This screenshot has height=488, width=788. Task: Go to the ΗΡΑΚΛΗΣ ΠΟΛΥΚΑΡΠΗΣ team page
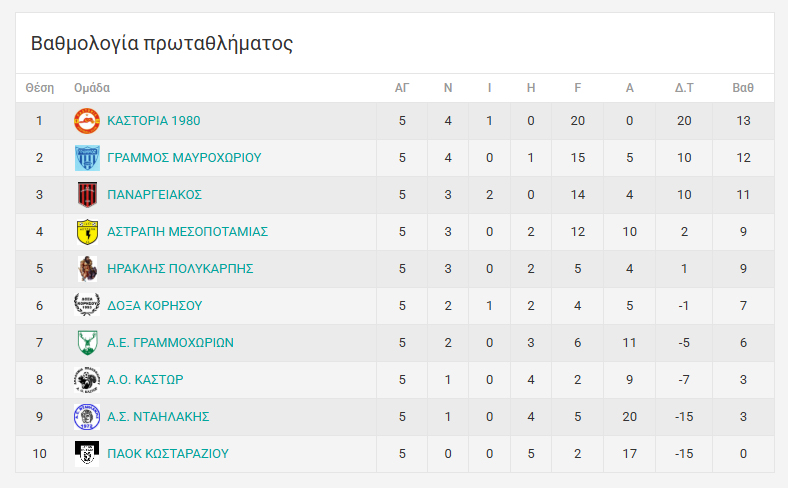tap(180, 269)
